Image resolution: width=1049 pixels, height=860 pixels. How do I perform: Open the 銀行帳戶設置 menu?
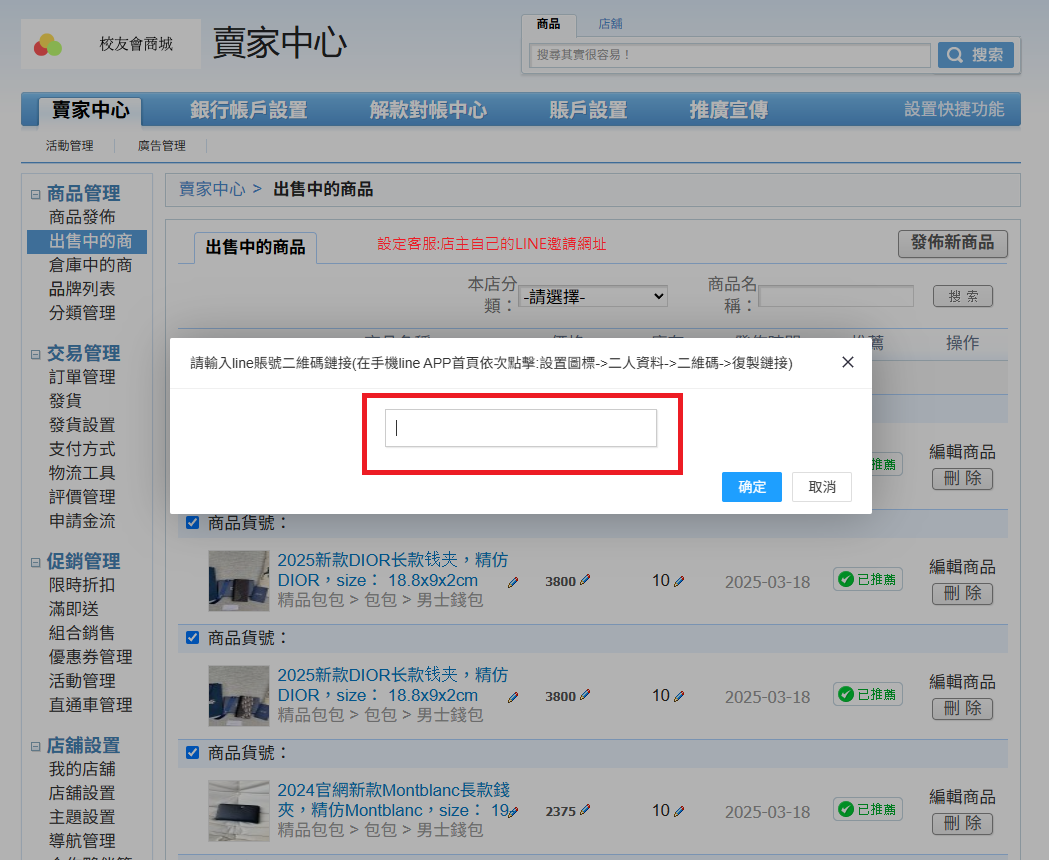248,110
